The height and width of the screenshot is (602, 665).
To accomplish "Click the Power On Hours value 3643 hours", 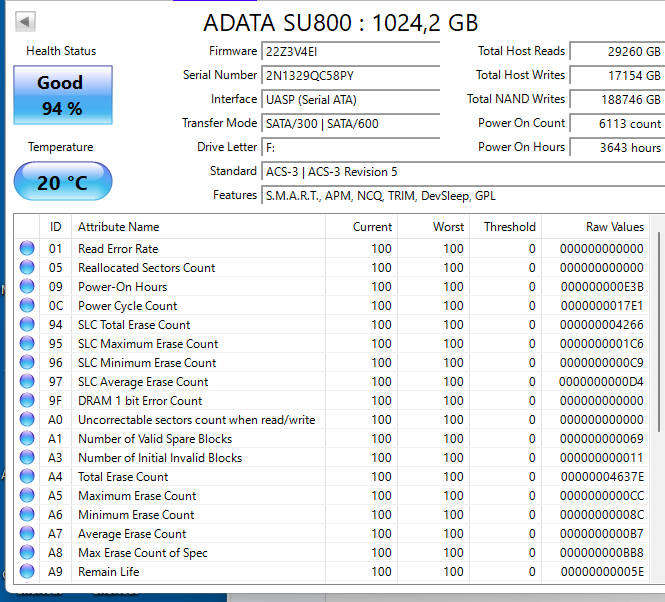I will (617, 148).
